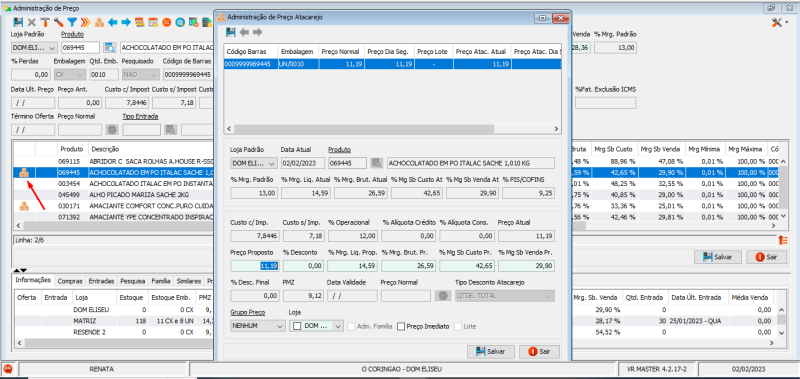800x379 pixels.
Task: Click the gray X delete icon in the main toolbar
Action: point(32,22)
